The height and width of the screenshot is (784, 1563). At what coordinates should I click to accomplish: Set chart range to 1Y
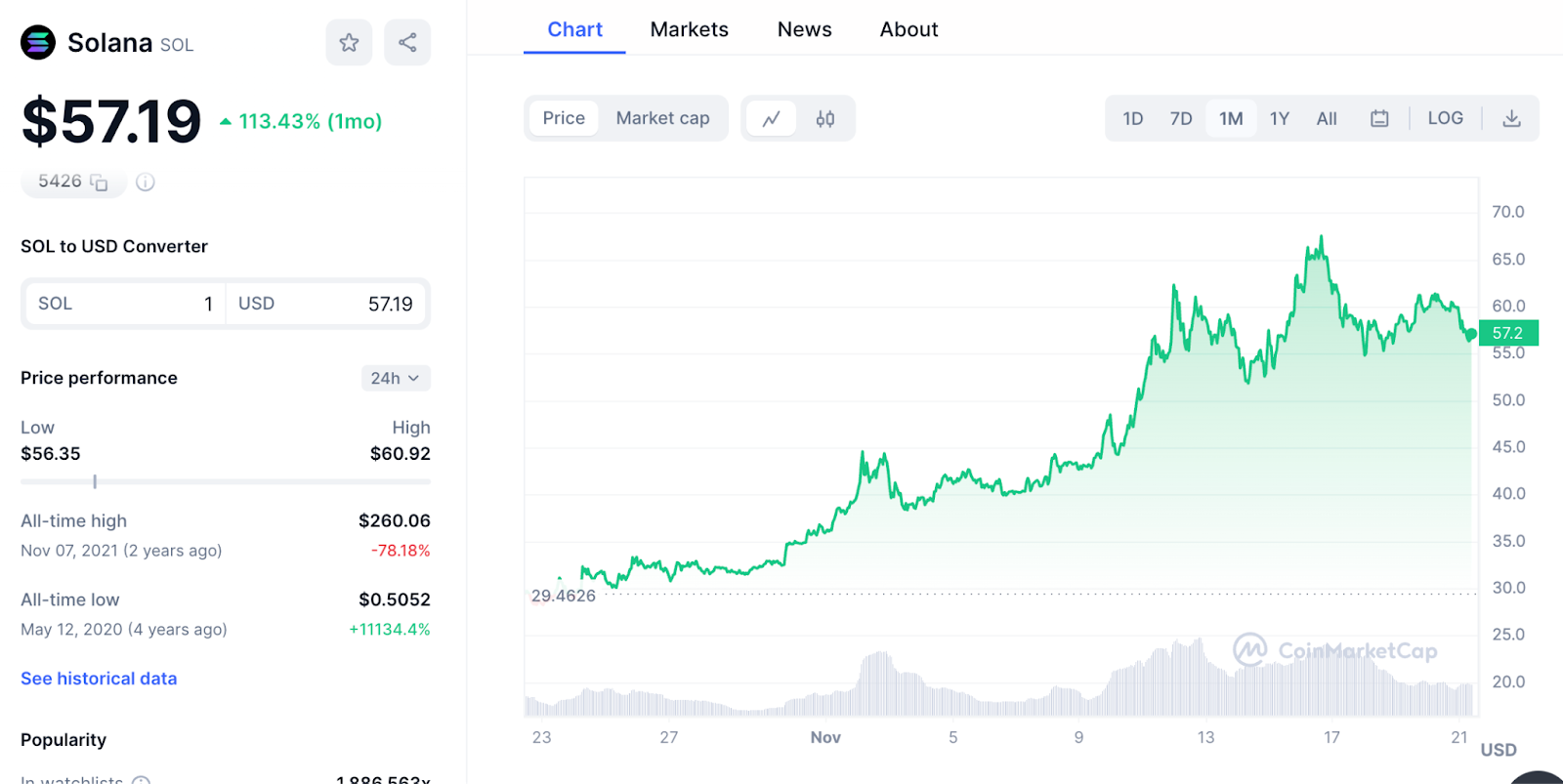(x=1280, y=118)
